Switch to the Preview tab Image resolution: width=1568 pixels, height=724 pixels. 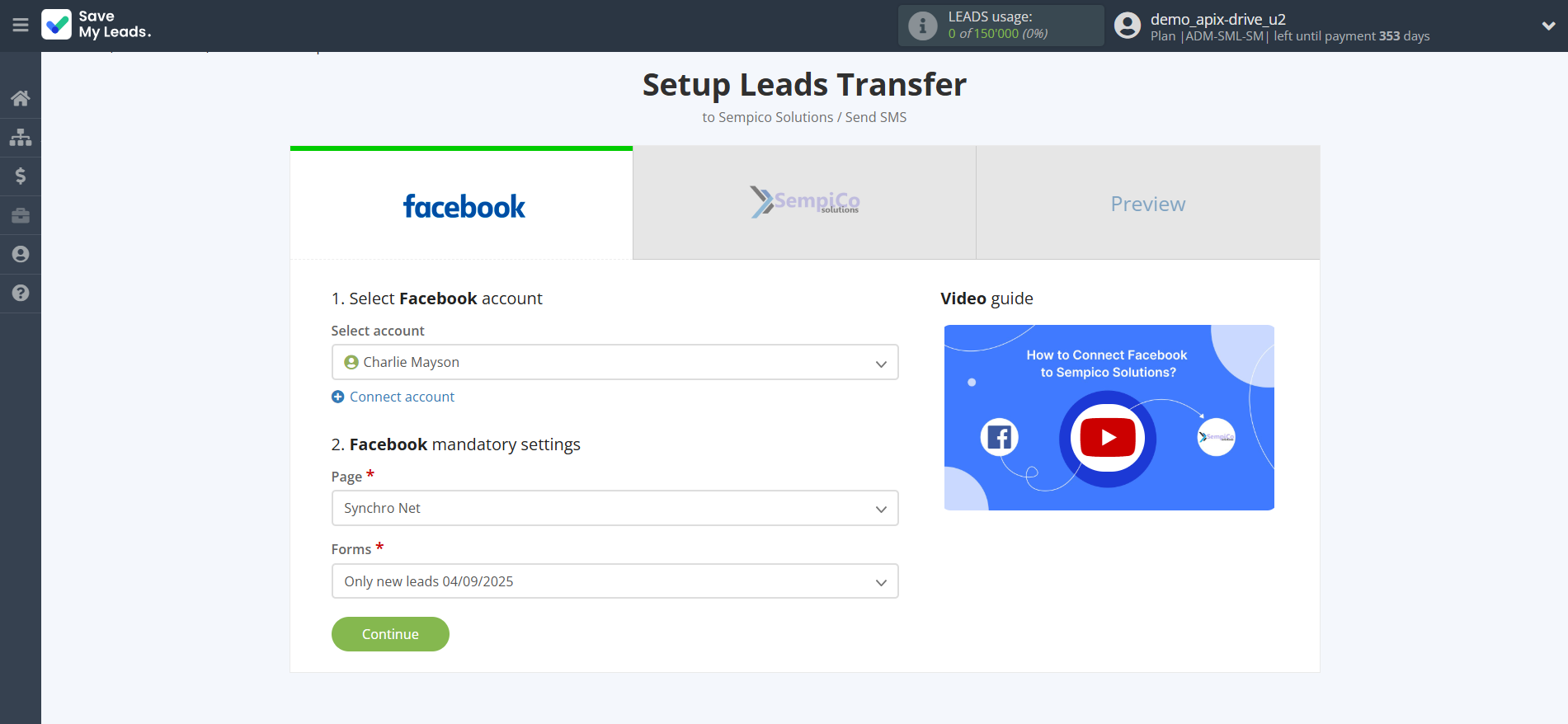pyautogui.click(x=1147, y=204)
